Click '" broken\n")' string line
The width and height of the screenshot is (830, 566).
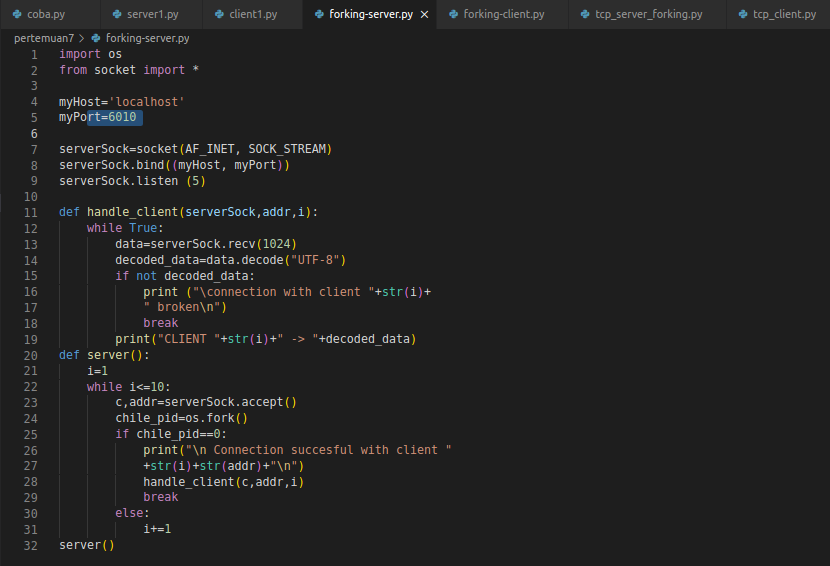[185, 307]
